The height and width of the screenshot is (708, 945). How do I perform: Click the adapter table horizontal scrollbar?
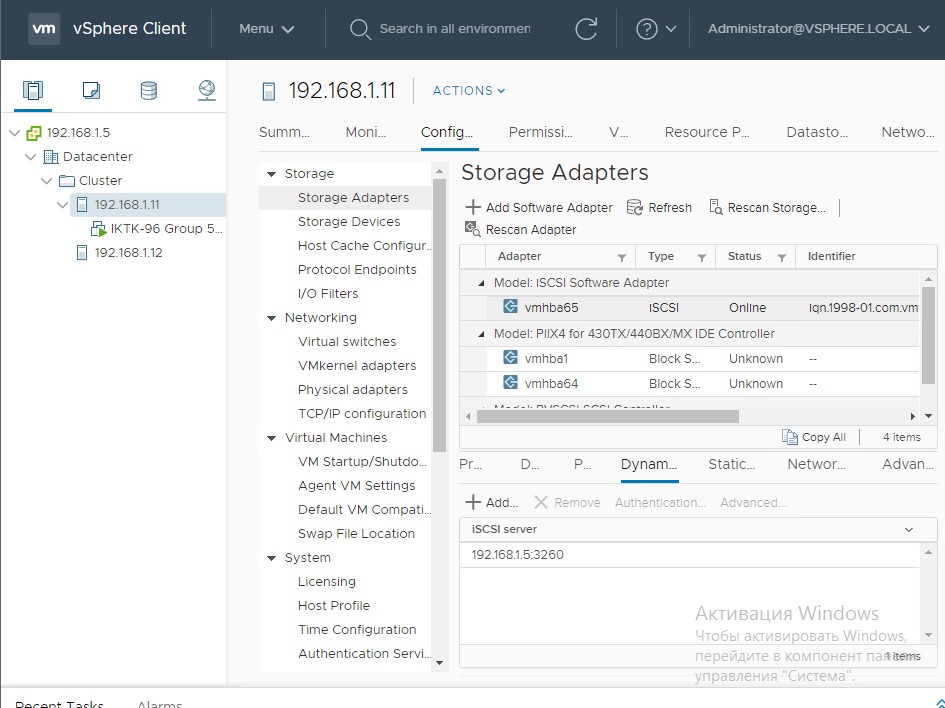click(x=608, y=416)
